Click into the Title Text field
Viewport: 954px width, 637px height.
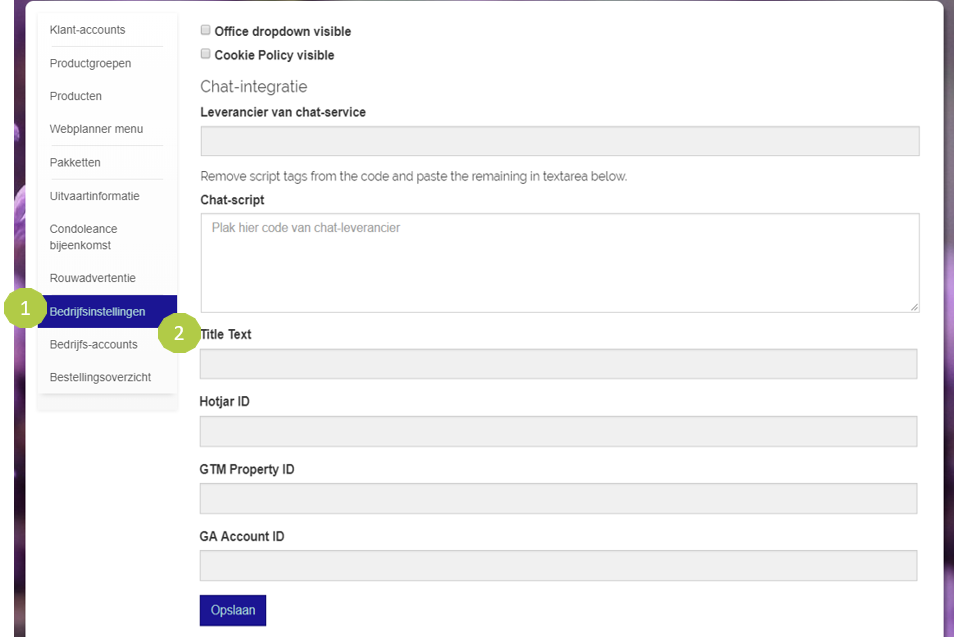click(x=558, y=364)
